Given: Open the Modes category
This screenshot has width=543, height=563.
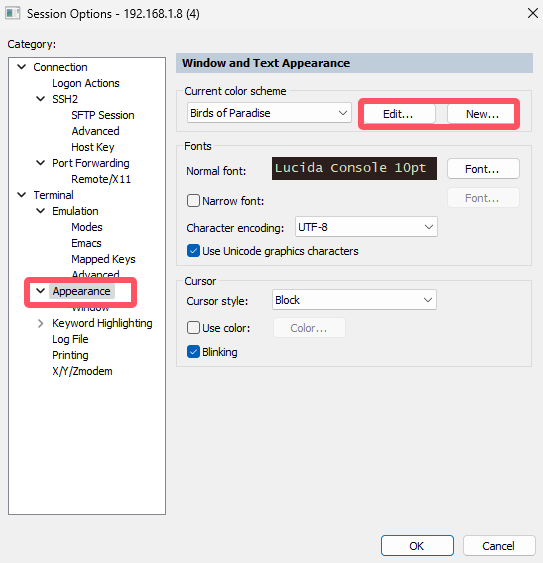Looking at the screenshot, I should tap(87, 227).
